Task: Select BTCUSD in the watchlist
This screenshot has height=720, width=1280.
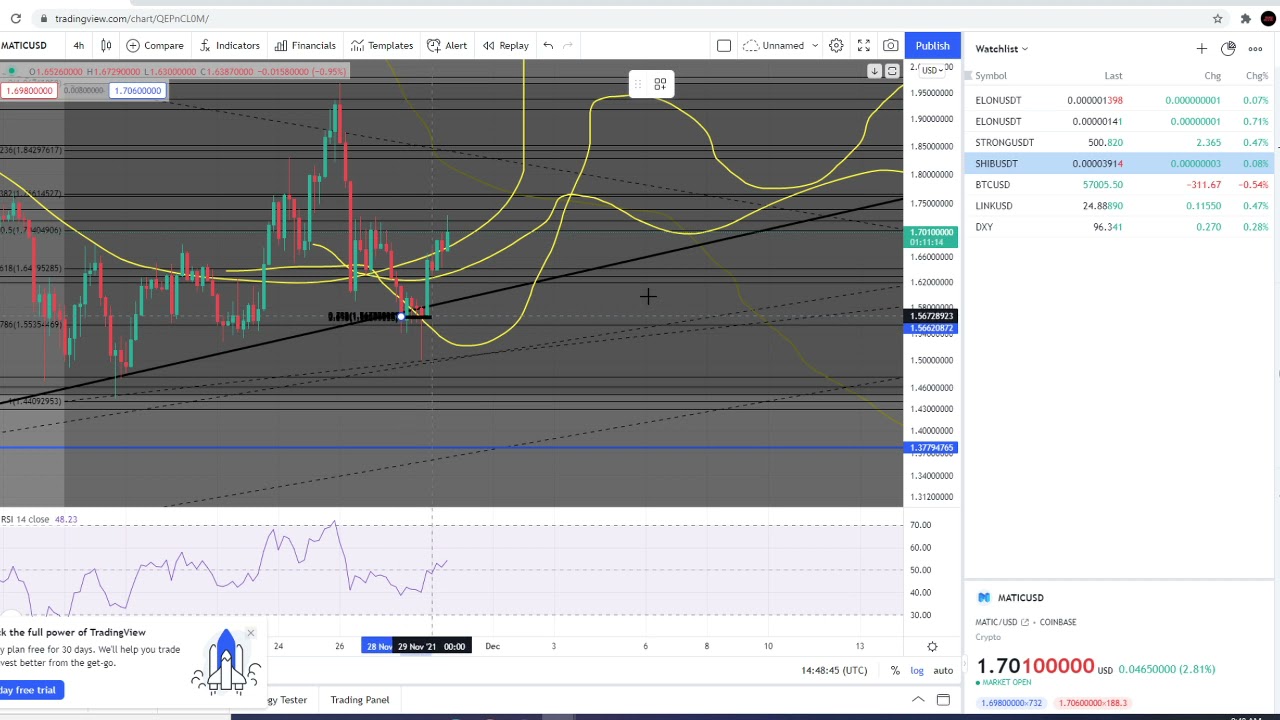Action: pos(1121,184)
